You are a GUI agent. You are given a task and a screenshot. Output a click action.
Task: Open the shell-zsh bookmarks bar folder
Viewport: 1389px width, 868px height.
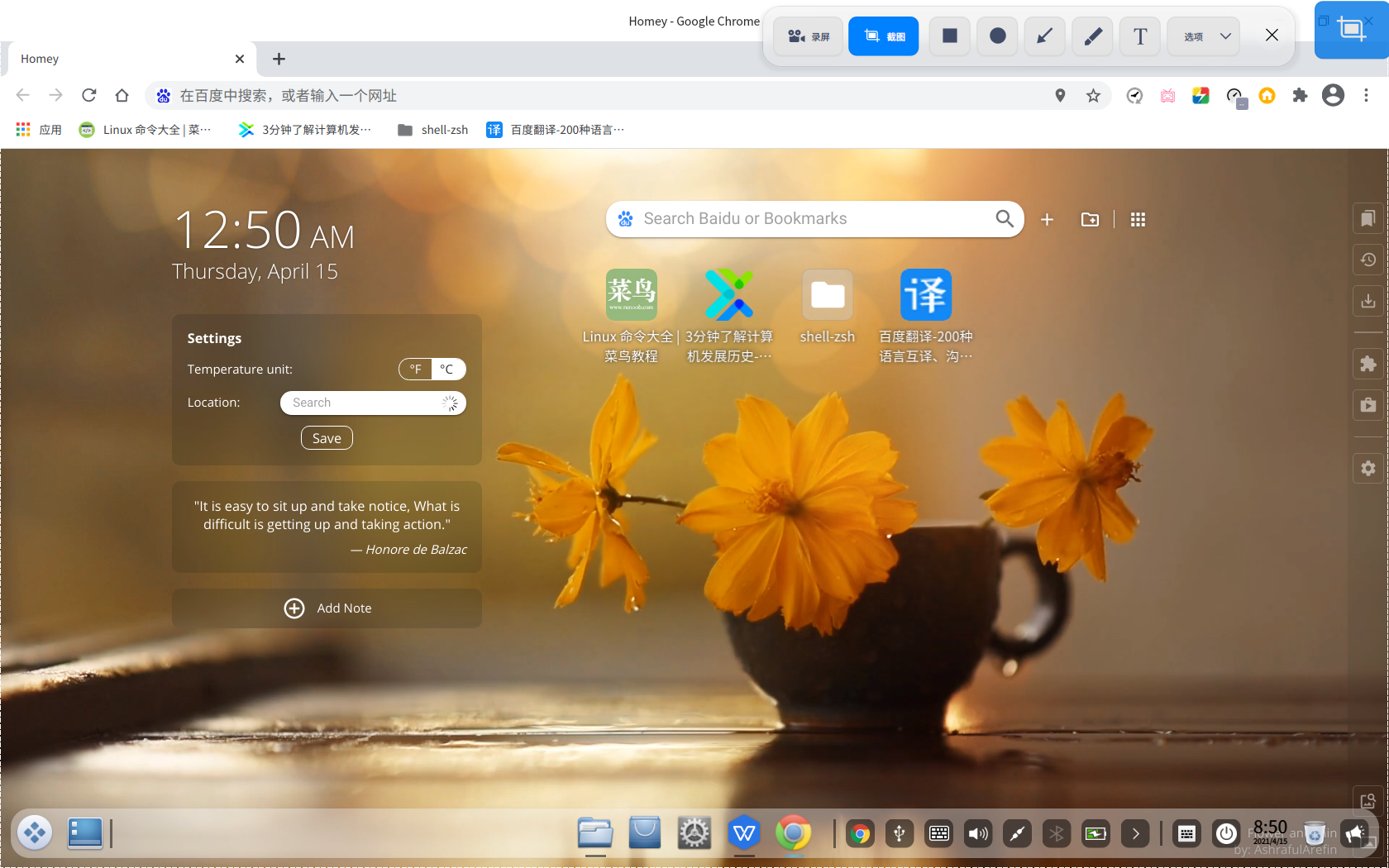(x=433, y=130)
